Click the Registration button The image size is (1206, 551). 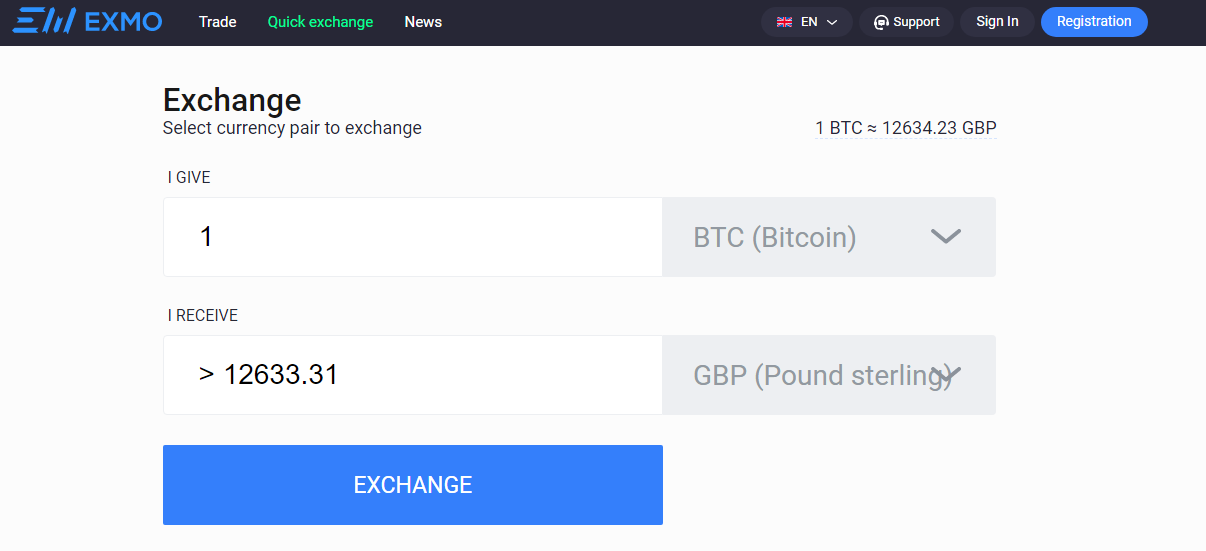click(1094, 22)
